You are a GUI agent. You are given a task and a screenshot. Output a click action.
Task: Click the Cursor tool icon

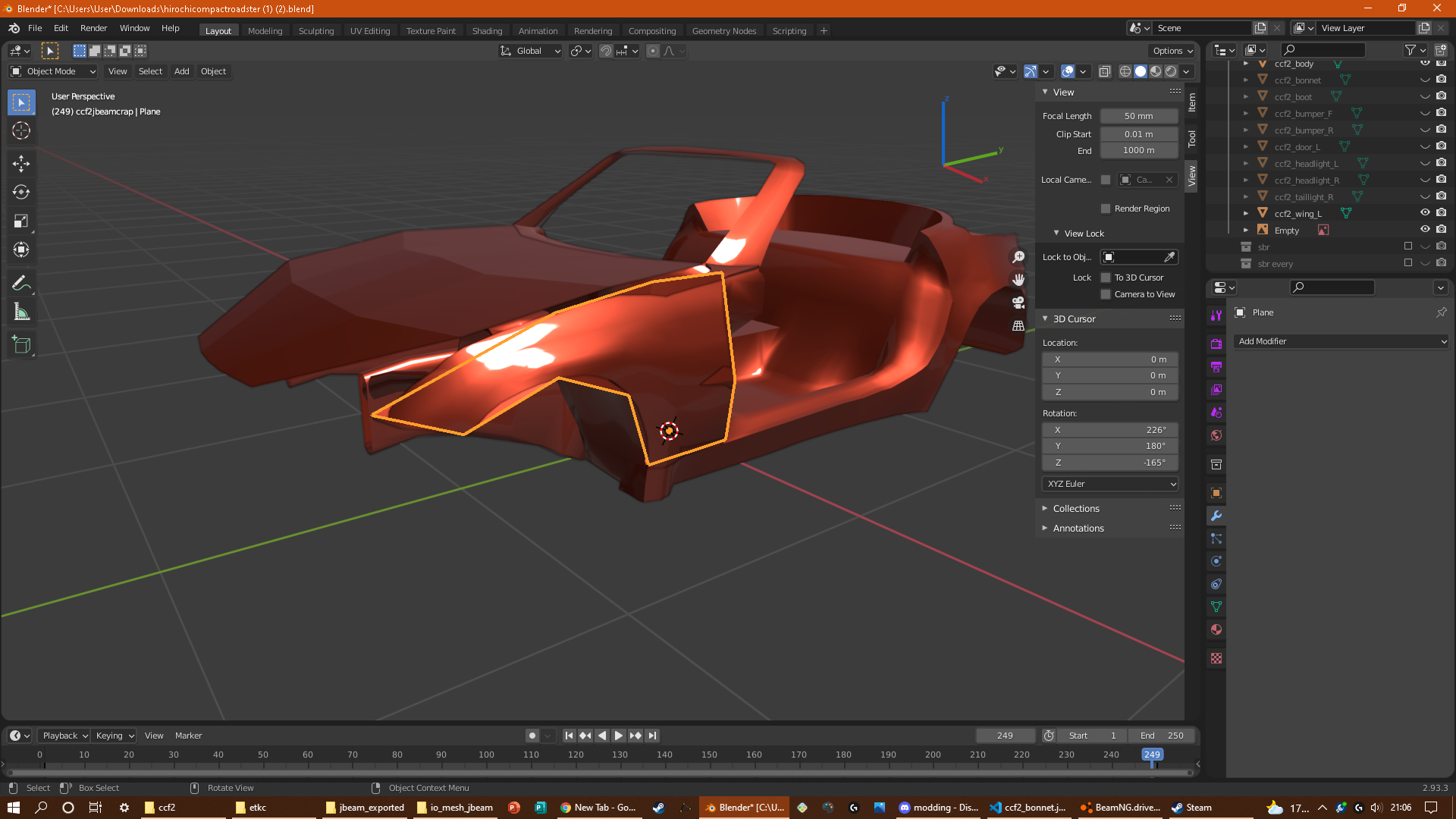point(21,130)
